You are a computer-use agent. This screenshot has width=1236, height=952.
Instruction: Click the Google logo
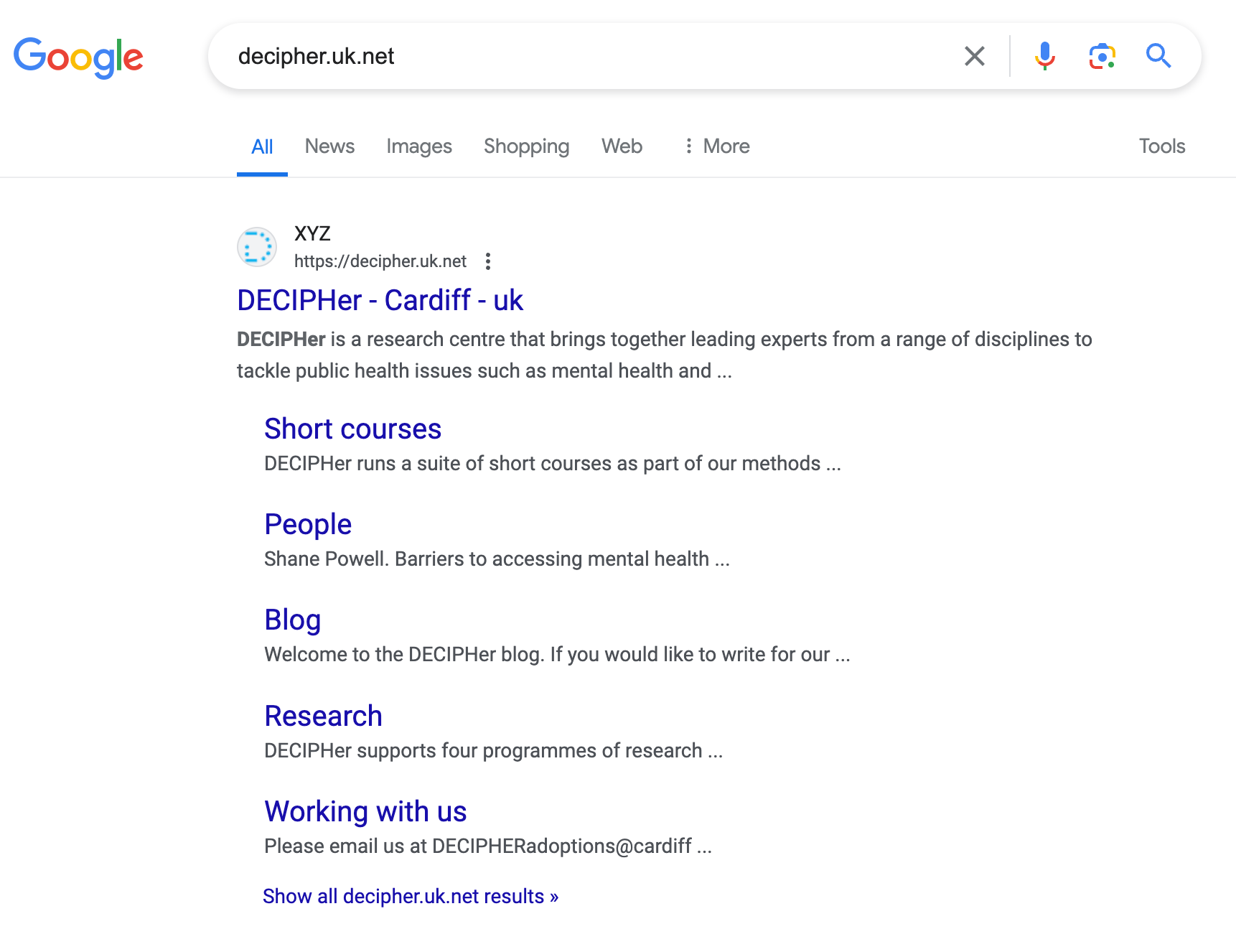78,57
